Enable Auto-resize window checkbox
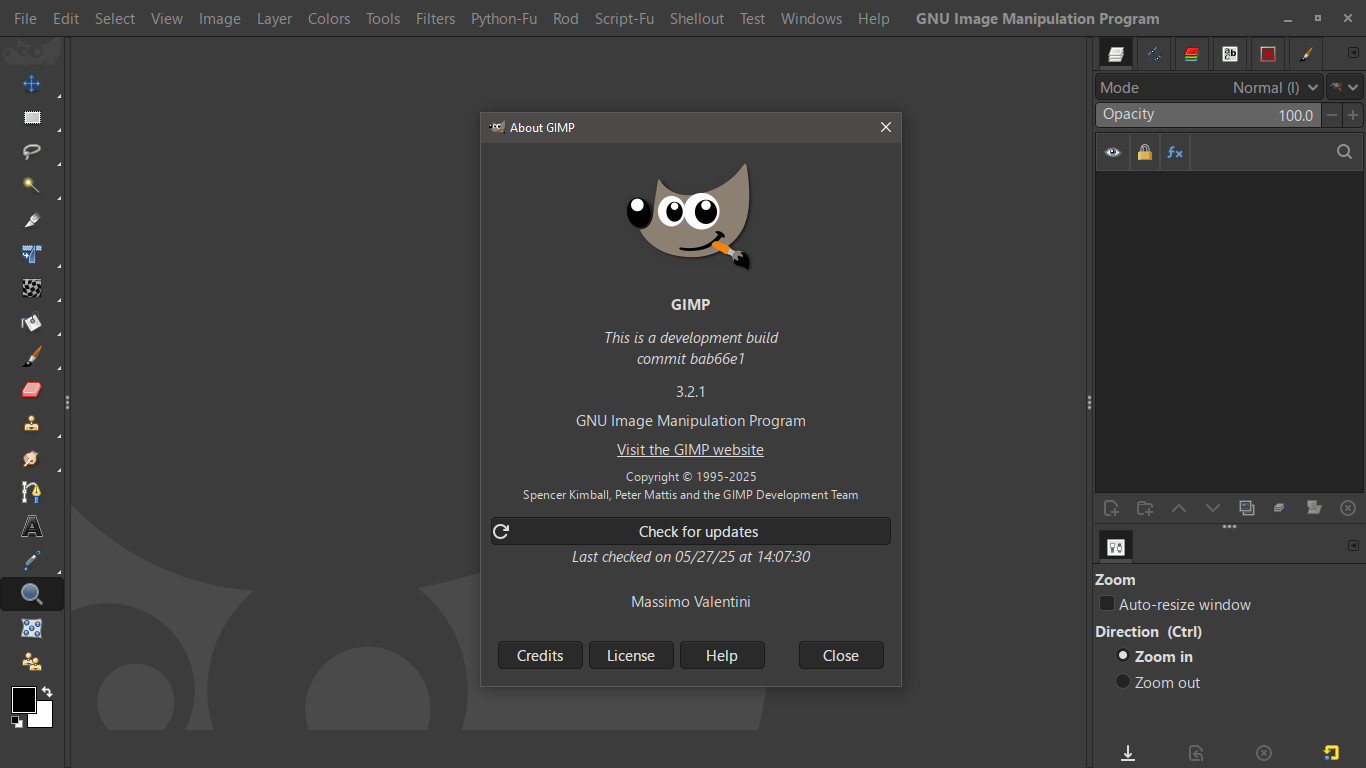Viewport: 1366px width, 768px height. tap(1107, 604)
